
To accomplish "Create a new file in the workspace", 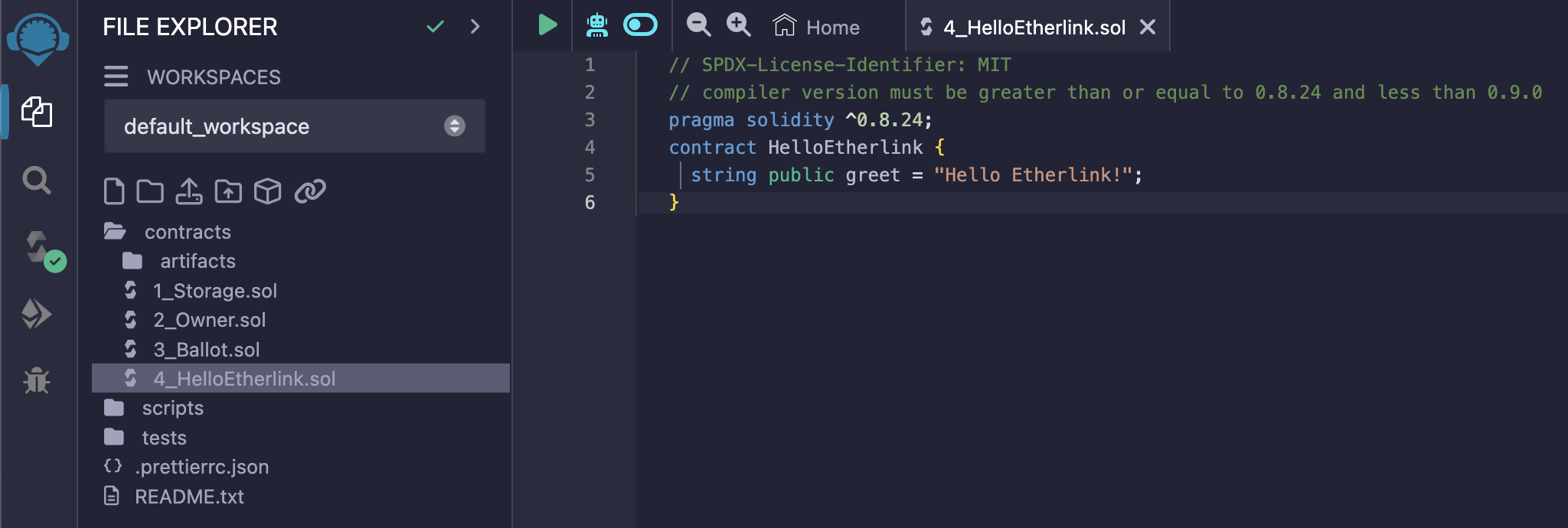I will [113, 191].
